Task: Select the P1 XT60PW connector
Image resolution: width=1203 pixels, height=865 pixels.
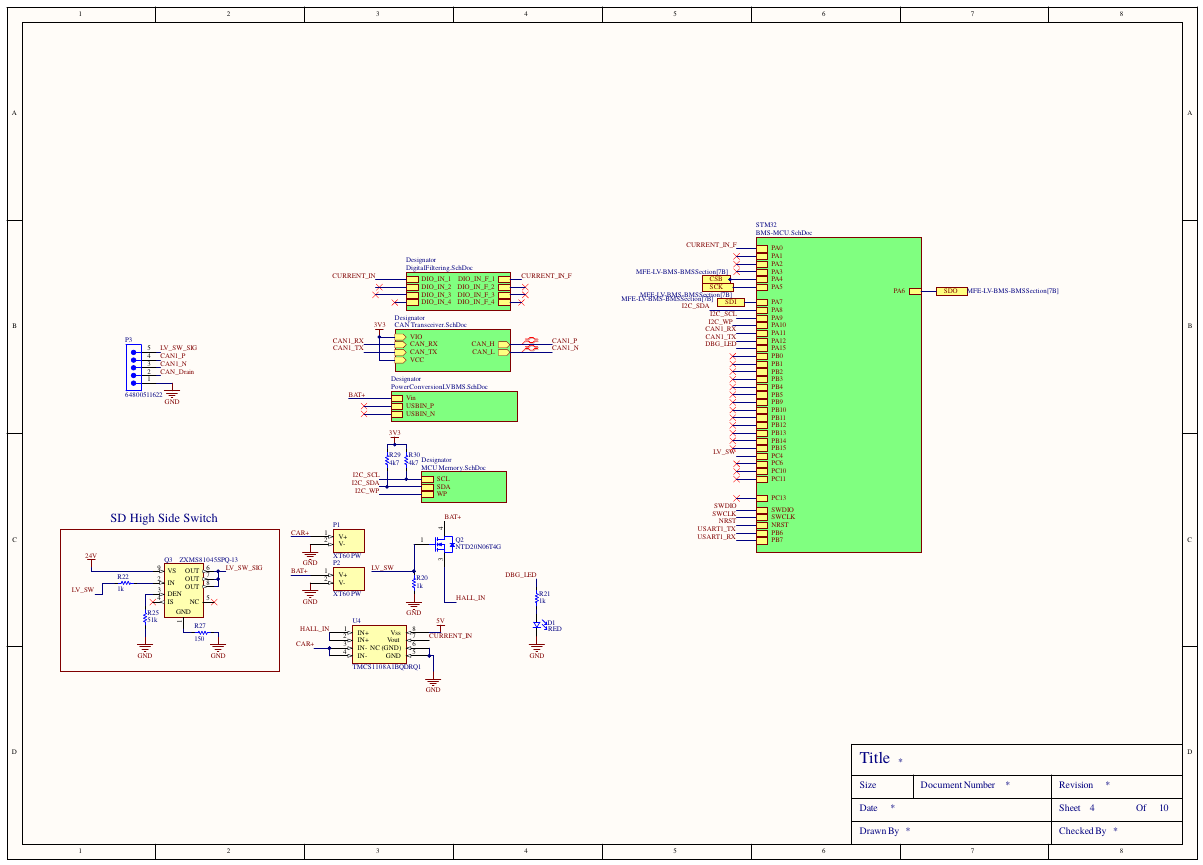Action: (x=348, y=541)
